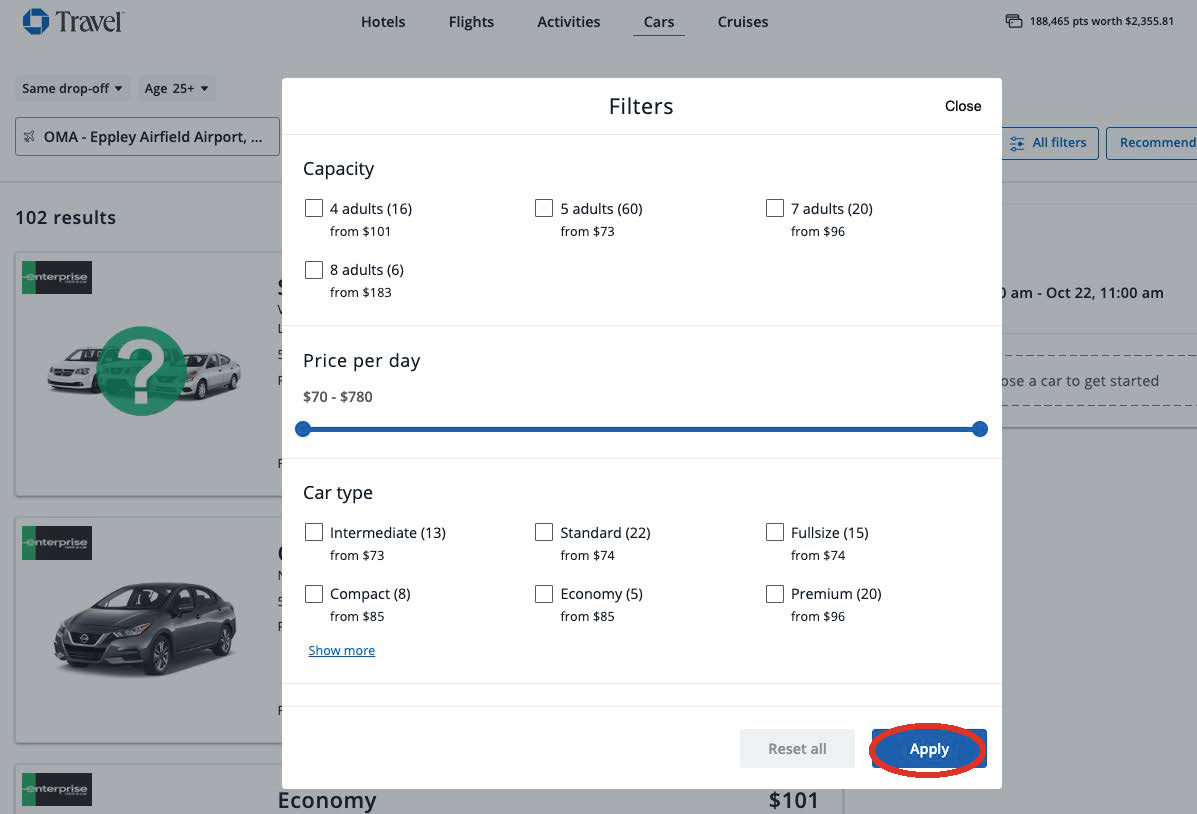Click the Chase Travel logo
Image resolution: width=1197 pixels, height=814 pixels.
click(x=73, y=21)
